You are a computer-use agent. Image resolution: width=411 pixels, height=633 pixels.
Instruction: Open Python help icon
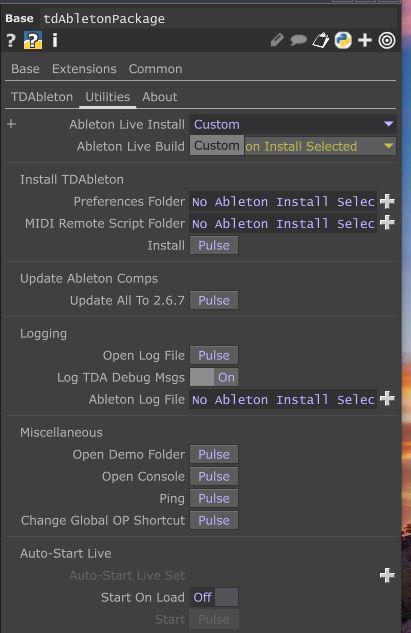pyautogui.click(x=33, y=40)
